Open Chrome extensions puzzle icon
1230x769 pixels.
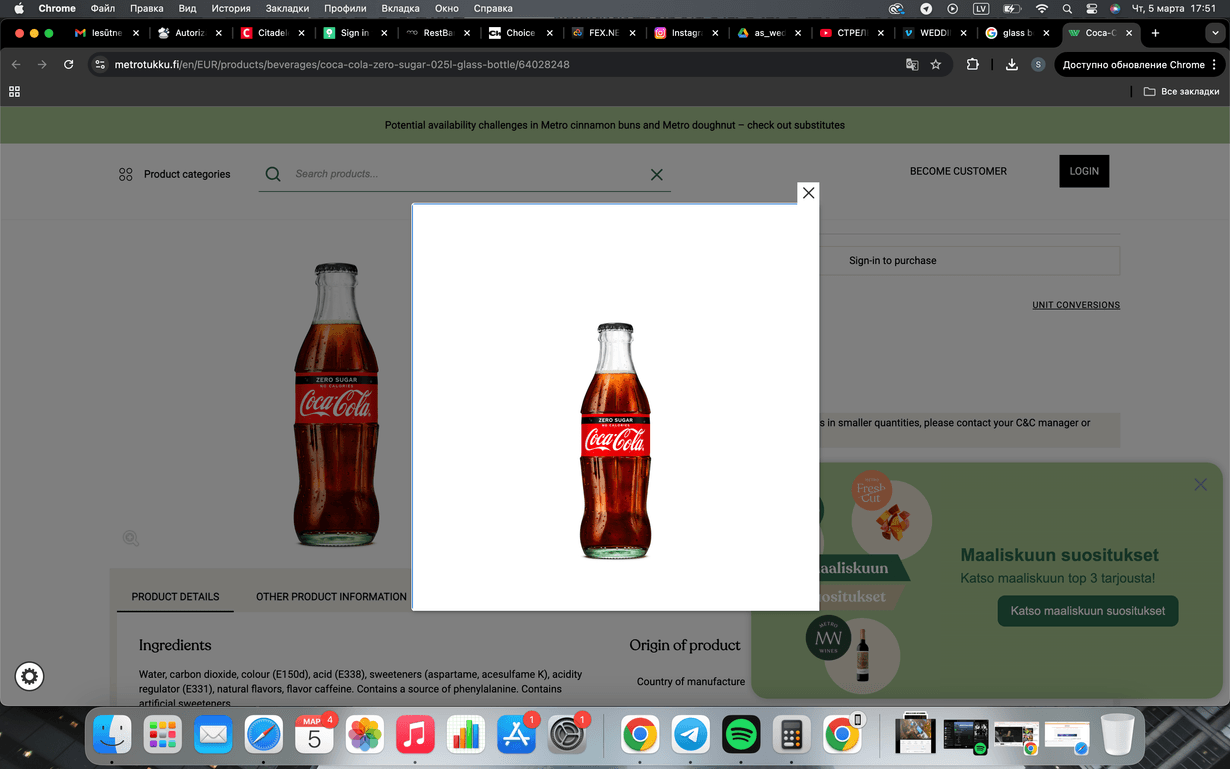(973, 65)
